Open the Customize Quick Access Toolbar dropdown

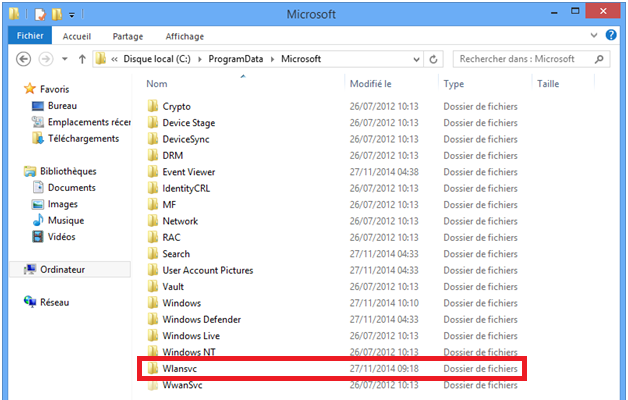click(x=72, y=15)
